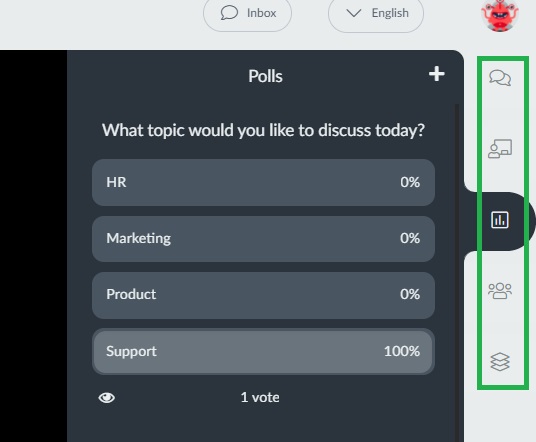536x442 pixels.
Task: Click the Support 100% result bar
Action: pyautogui.click(x=263, y=351)
